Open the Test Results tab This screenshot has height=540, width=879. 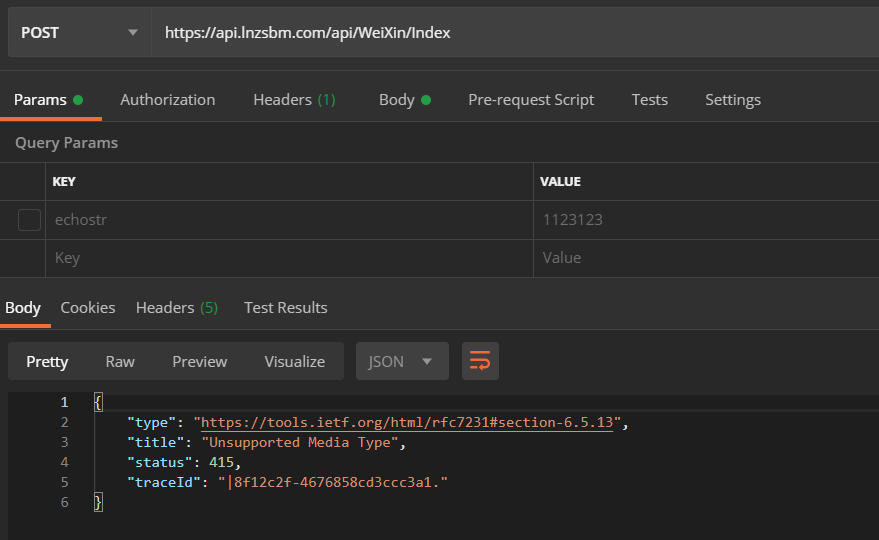[x=285, y=308]
